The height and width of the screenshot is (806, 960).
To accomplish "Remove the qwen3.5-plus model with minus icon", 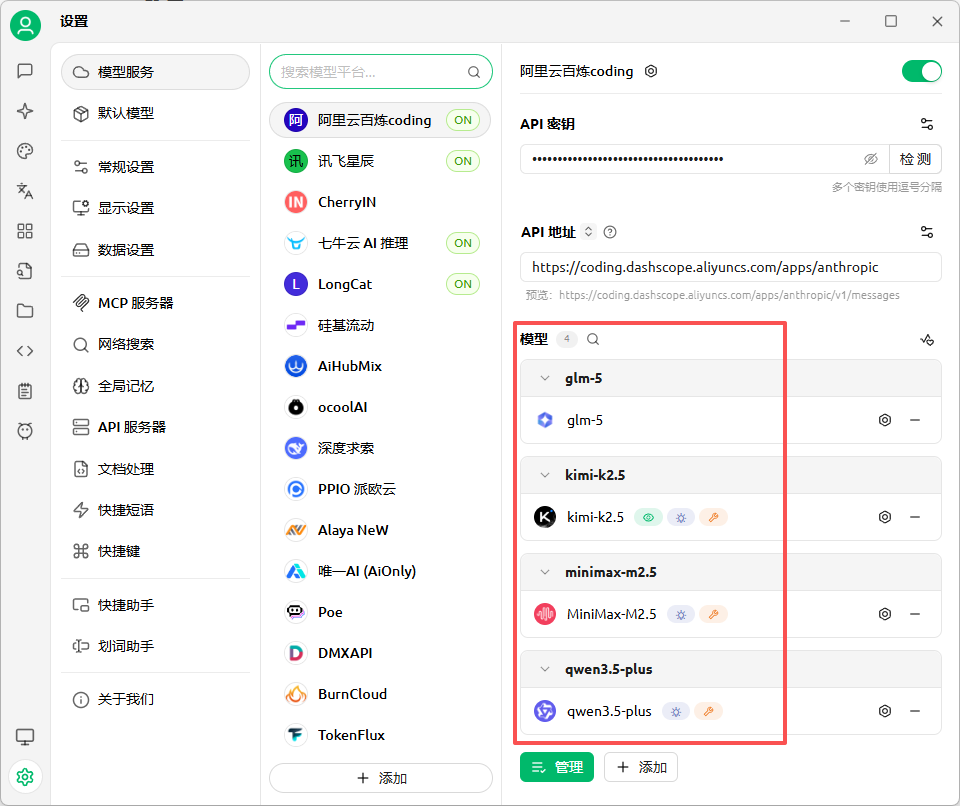I will [914, 711].
